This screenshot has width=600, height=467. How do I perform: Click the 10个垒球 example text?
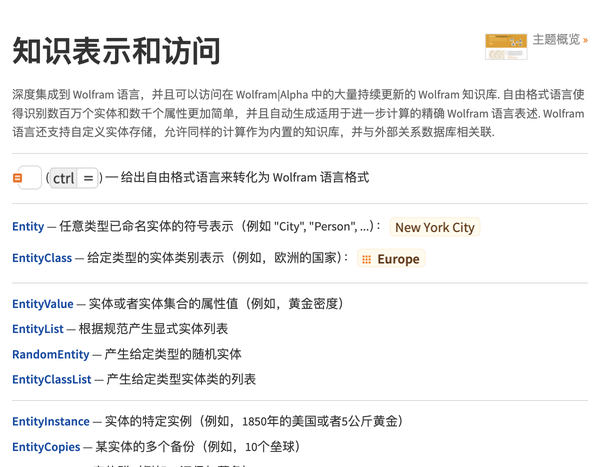click(x=270, y=447)
